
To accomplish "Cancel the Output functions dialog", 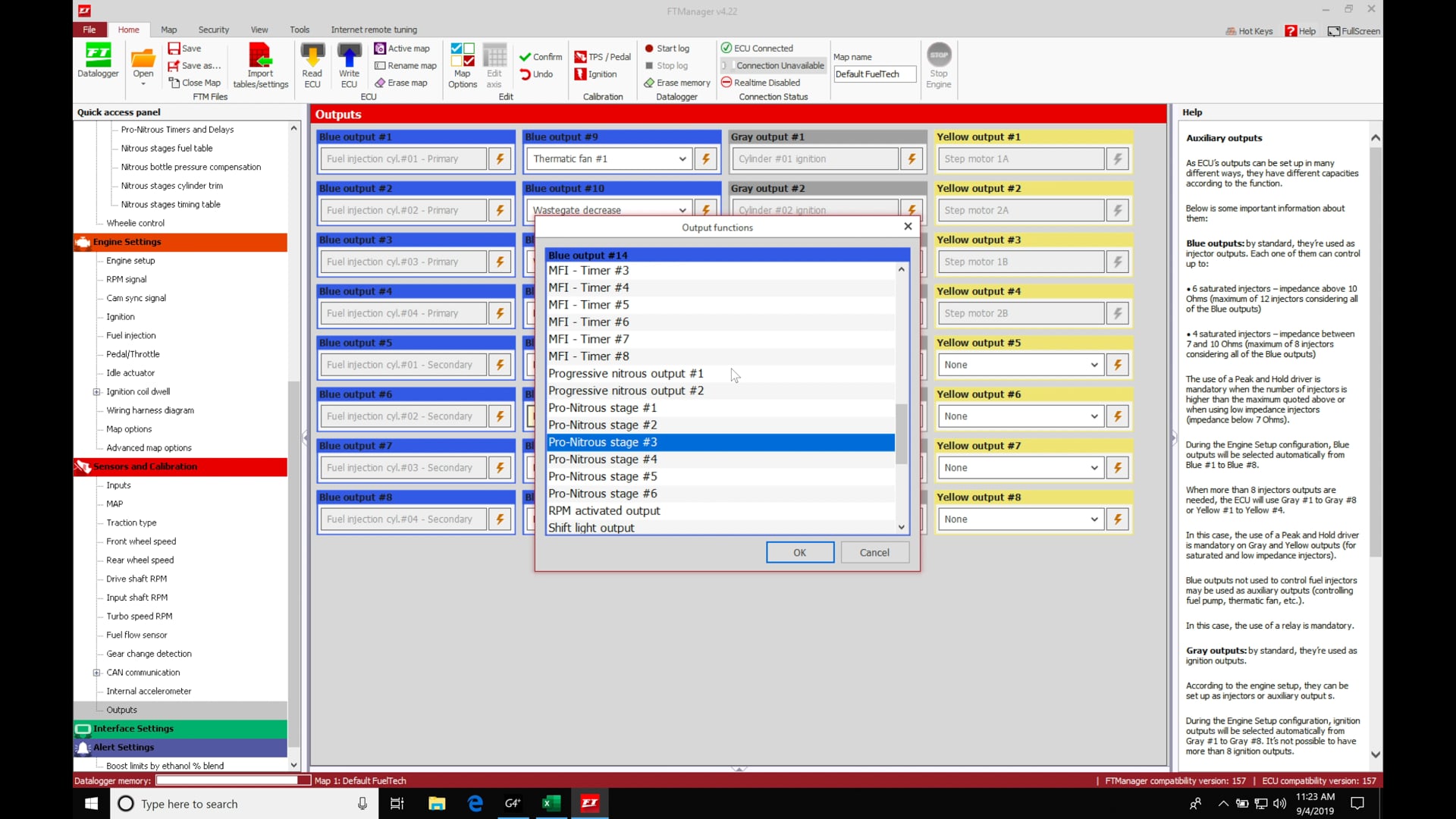I will (x=874, y=553).
